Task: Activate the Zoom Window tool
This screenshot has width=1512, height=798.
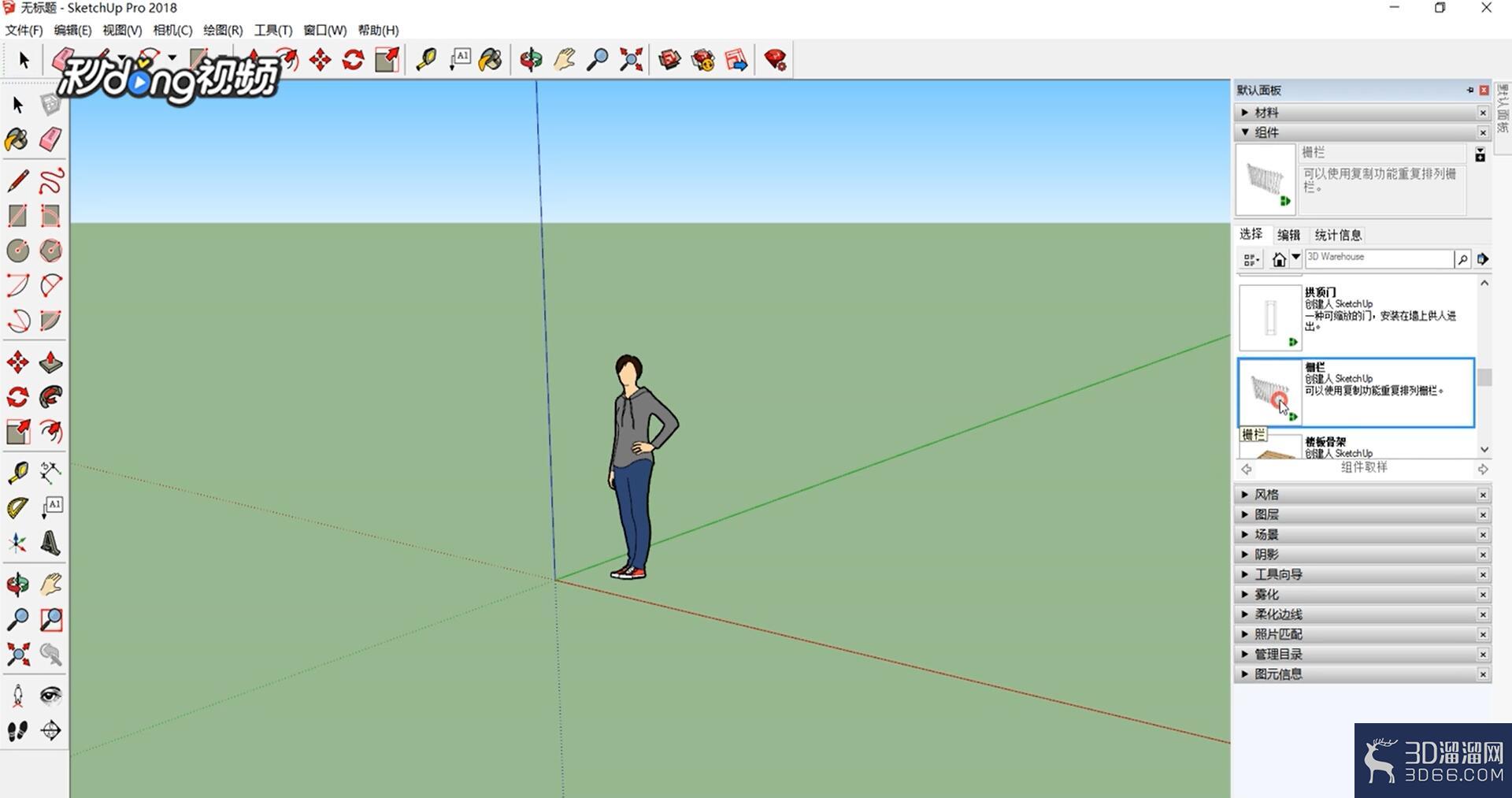Action: [x=50, y=619]
